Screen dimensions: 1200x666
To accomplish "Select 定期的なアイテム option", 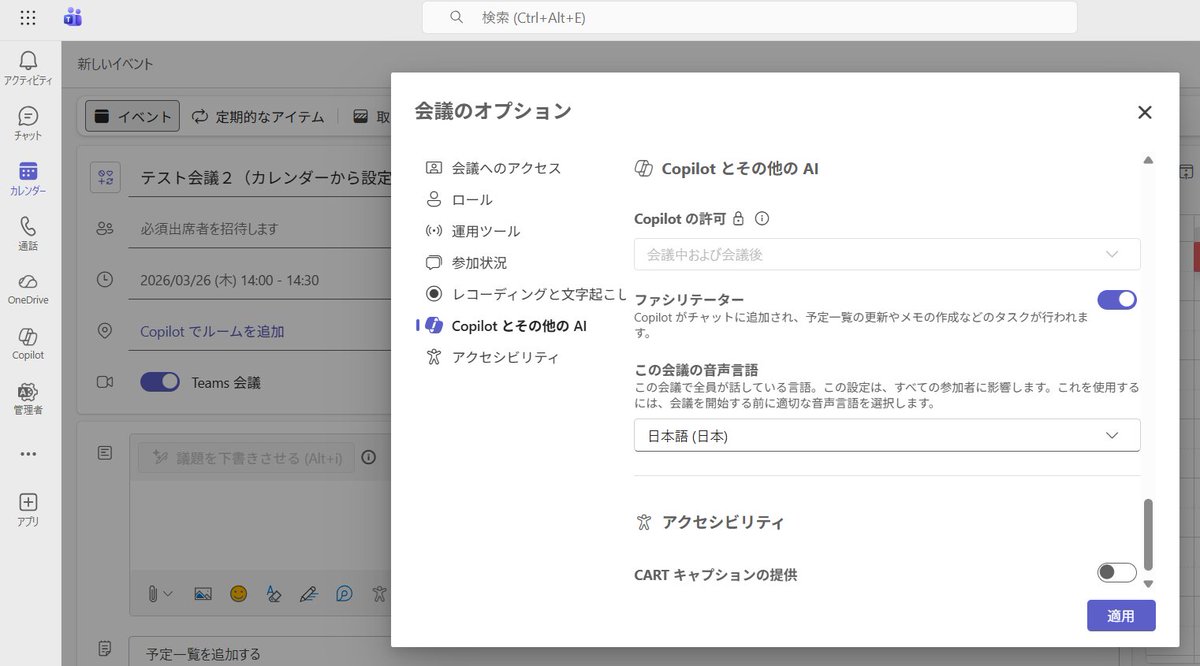I will (259, 116).
